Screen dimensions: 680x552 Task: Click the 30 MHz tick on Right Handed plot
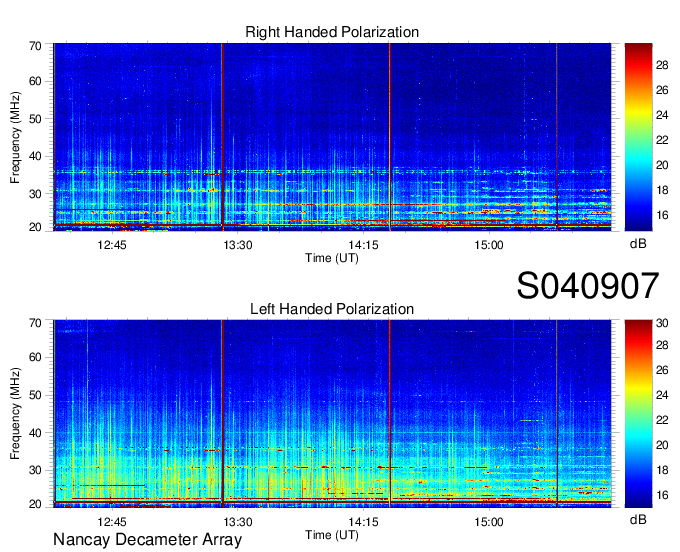point(35,194)
